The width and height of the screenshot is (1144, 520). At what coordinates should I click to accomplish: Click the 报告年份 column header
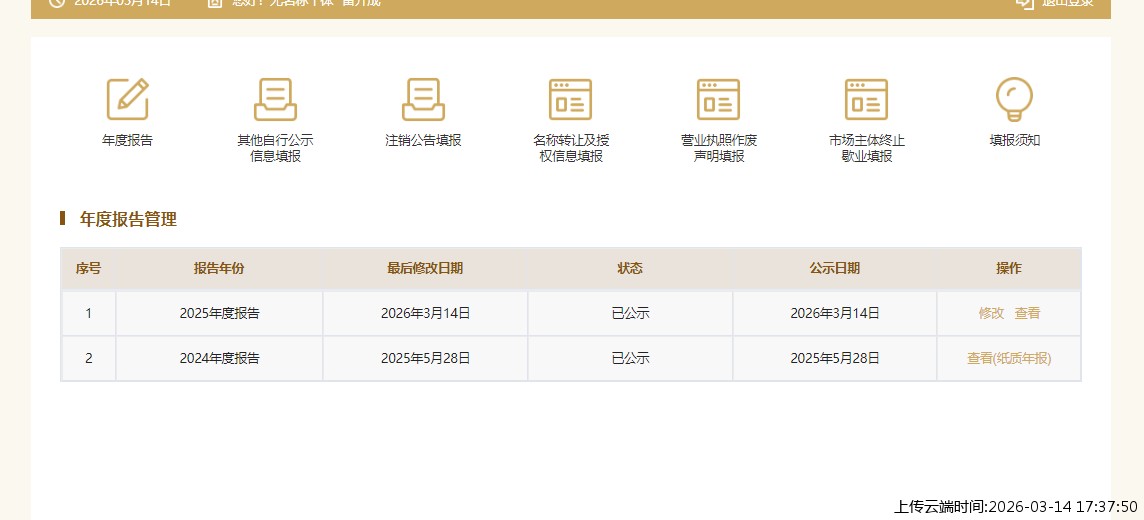(219, 268)
